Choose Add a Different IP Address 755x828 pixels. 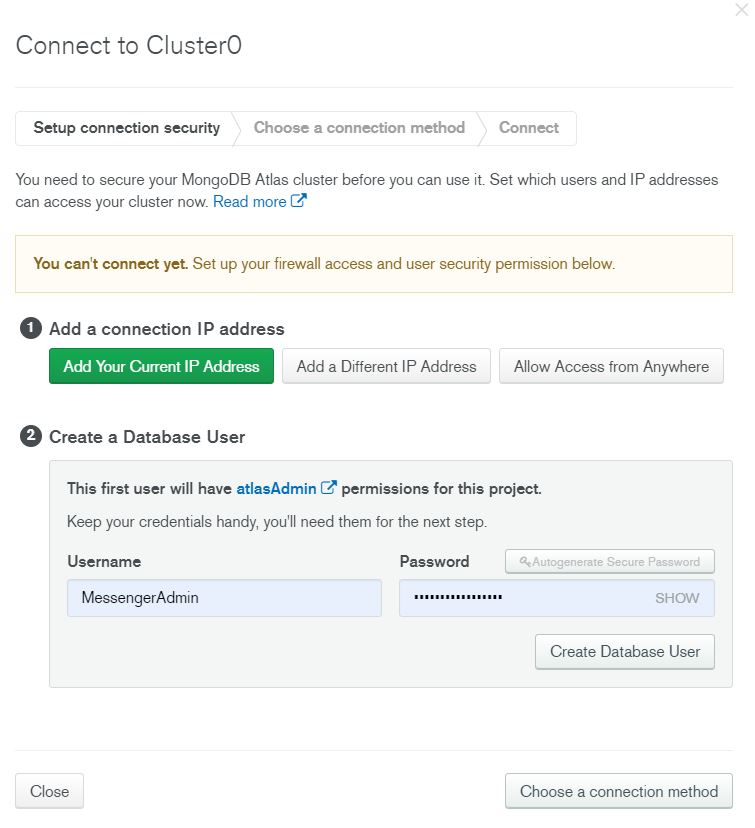click(x=386, y=366)
